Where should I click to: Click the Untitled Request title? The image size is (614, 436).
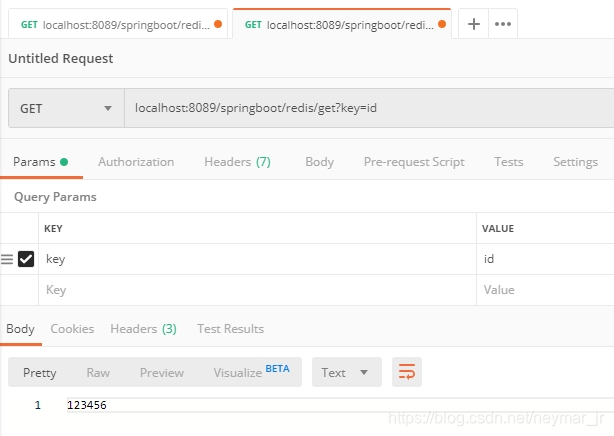[61, 58]
